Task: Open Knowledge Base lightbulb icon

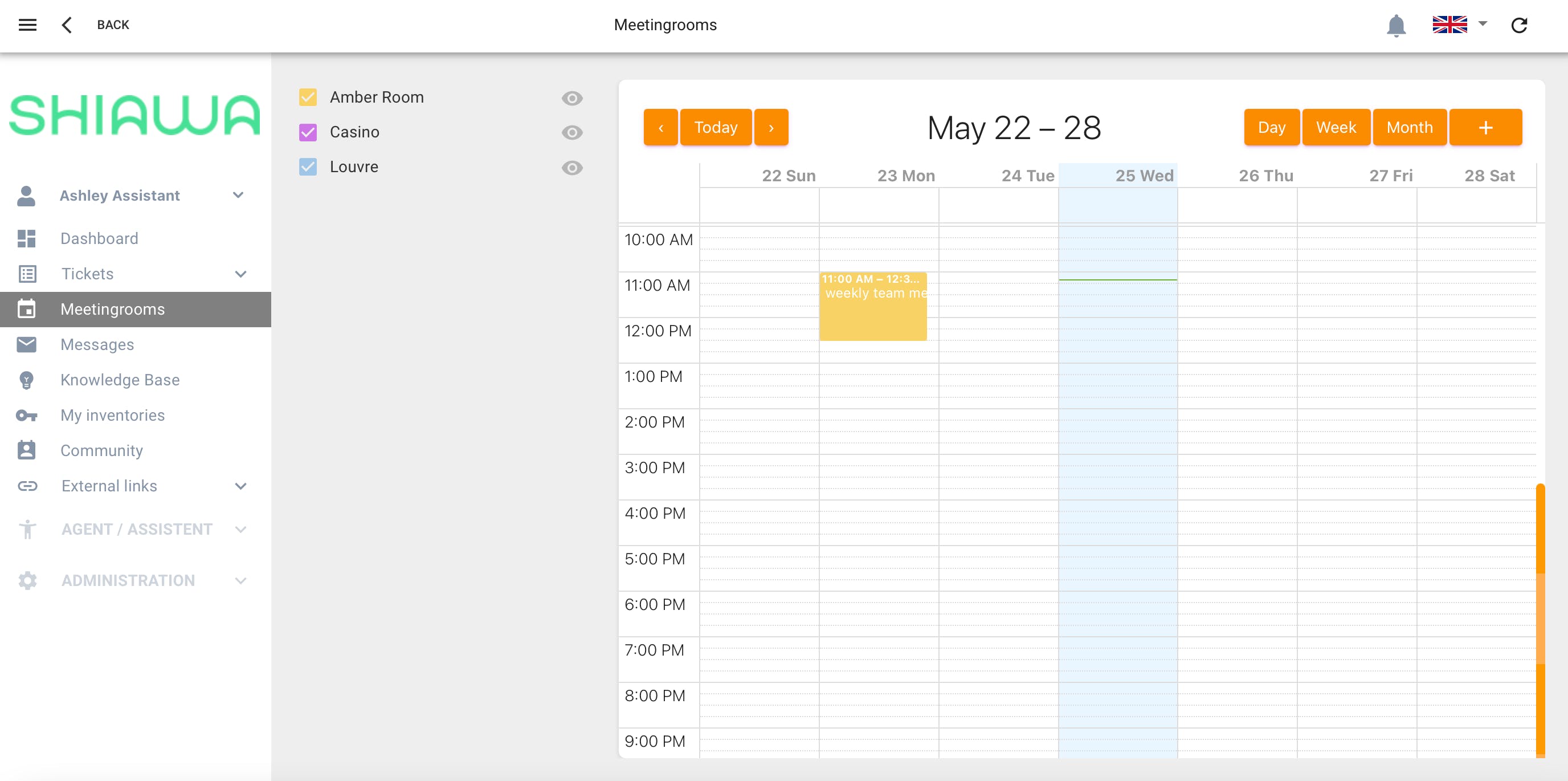Action: tap(26, 380)
